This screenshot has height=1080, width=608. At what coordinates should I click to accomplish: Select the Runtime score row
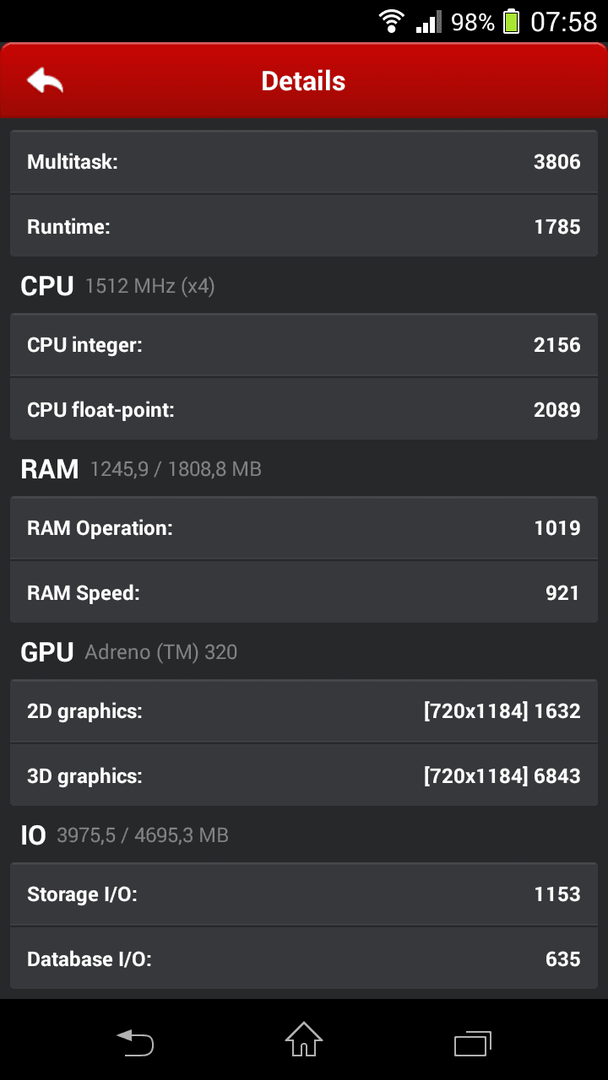click(304, 226)
